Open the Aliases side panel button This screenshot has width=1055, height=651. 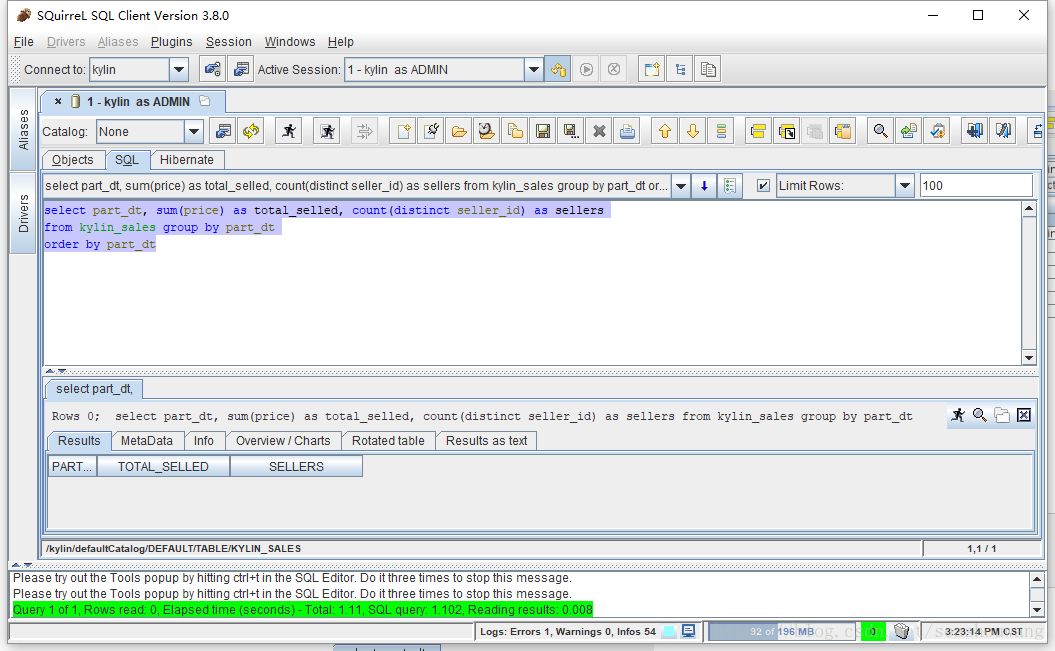[x=24, y=129]
